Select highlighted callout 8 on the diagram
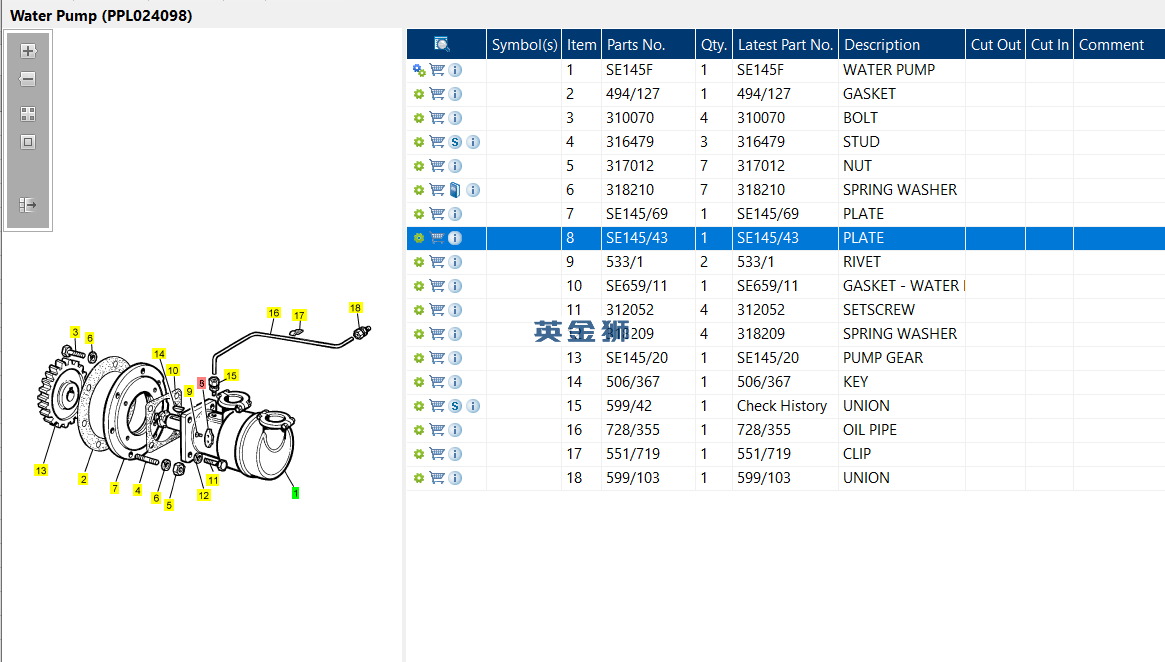 pos(201,383)
